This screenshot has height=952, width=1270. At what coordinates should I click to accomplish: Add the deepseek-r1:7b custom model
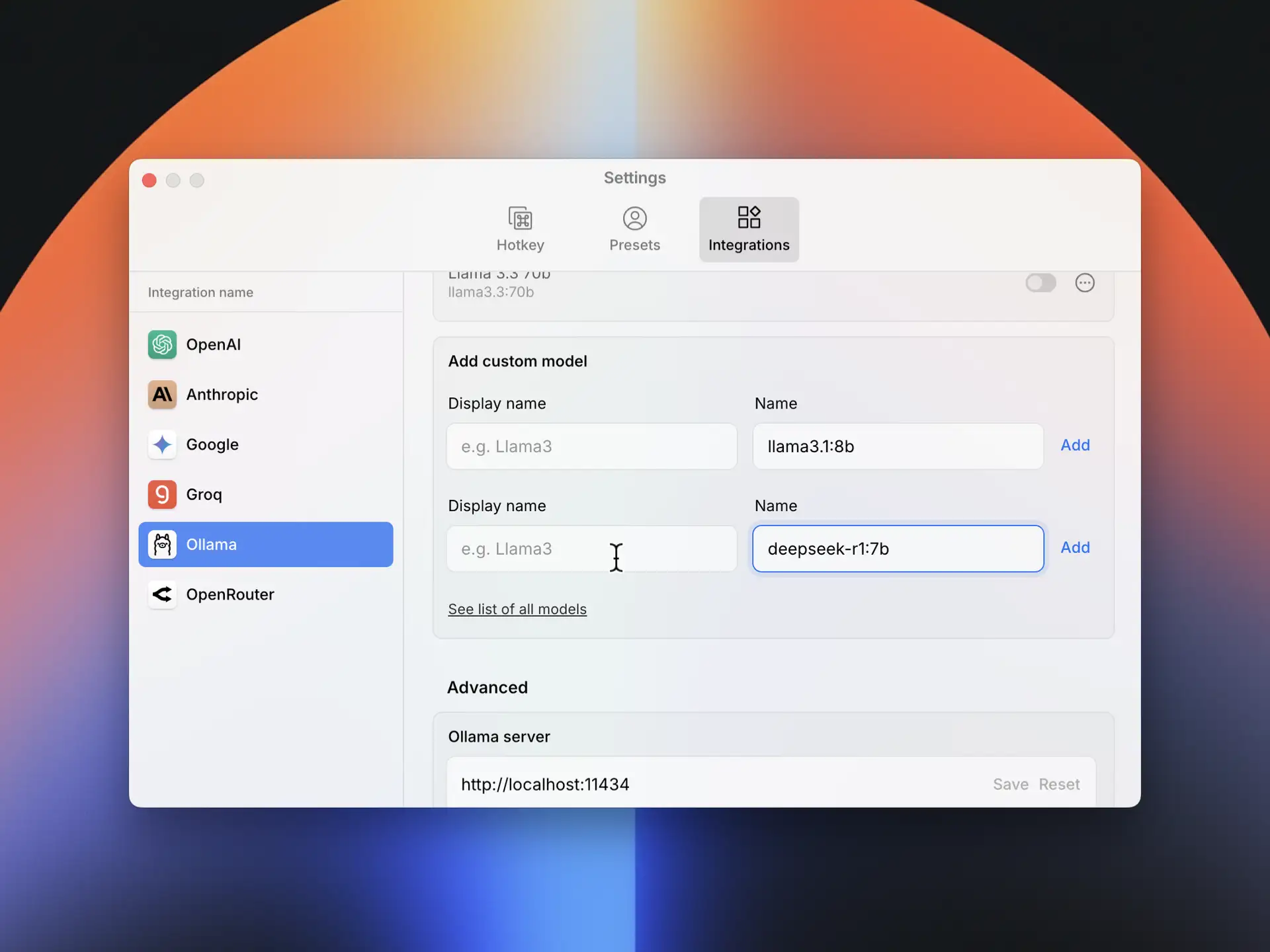[x=1075, y=547]
